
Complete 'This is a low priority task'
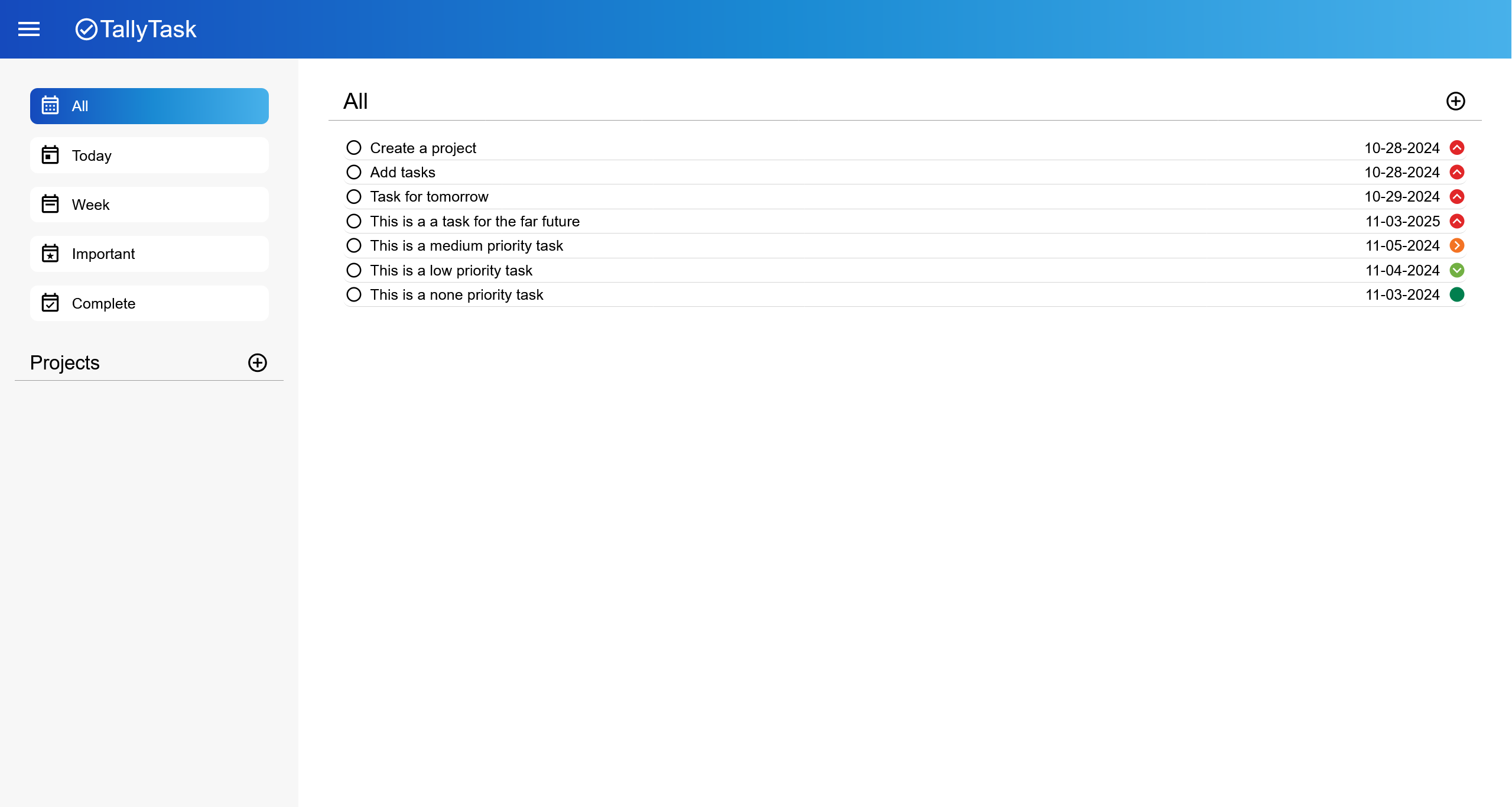click(x=354, y=270)
